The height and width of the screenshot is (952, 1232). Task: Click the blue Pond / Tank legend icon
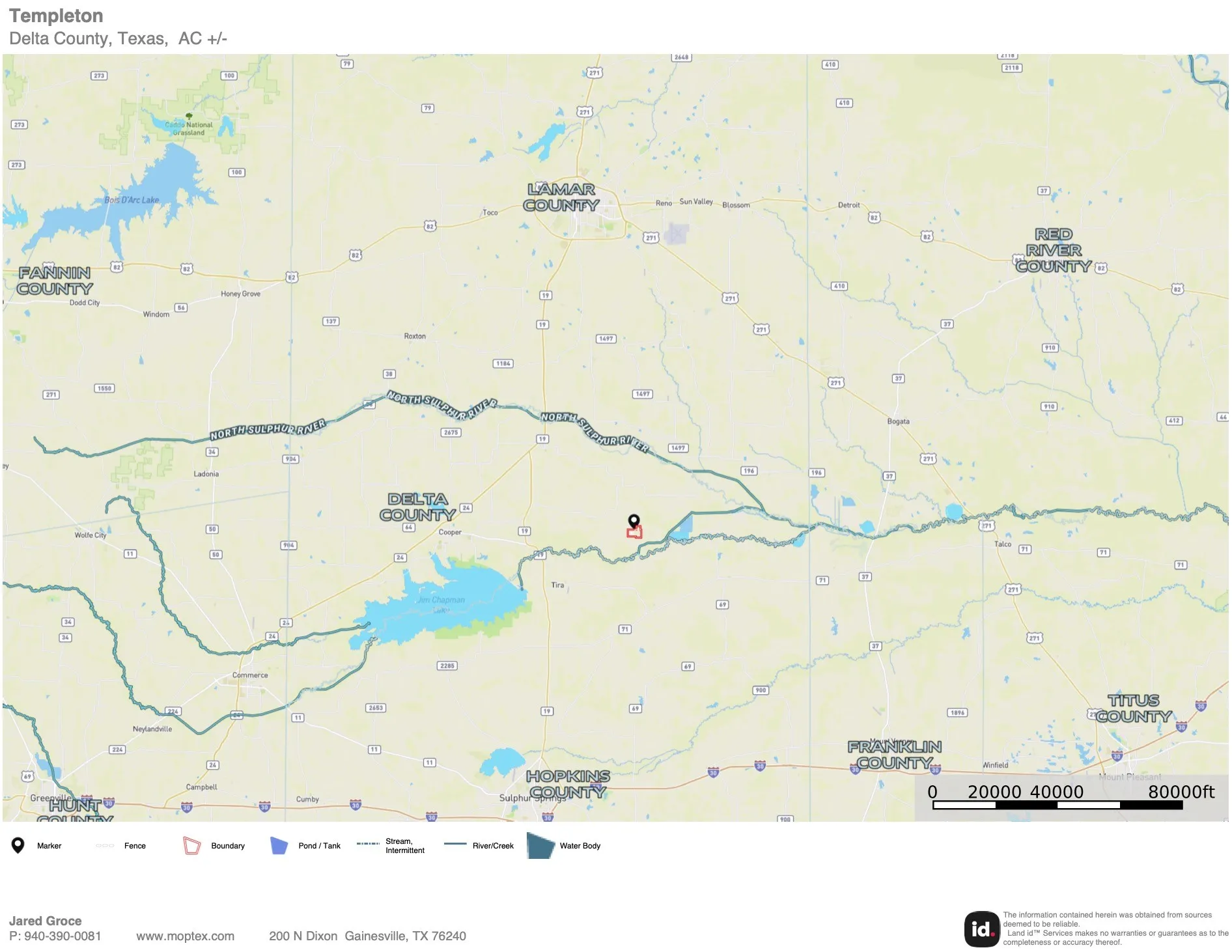point(279,845)
